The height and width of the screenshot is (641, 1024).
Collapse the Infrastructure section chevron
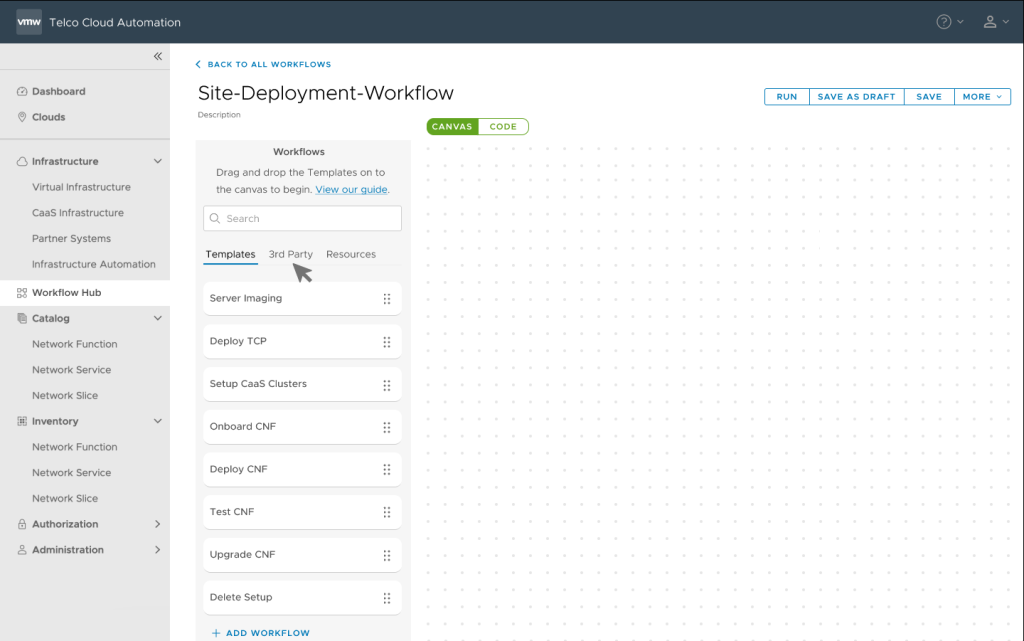coord(157,161)
